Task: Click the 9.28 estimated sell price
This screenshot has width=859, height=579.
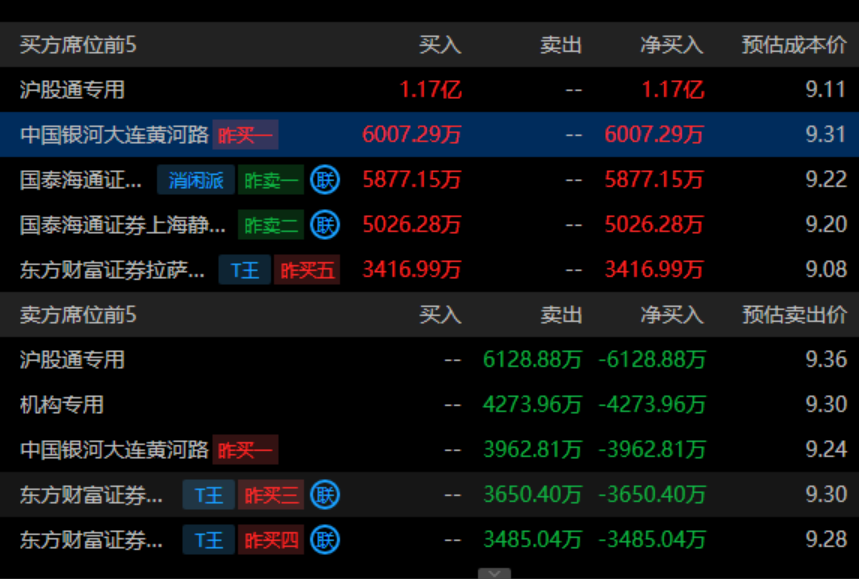Action: (826, 540)
